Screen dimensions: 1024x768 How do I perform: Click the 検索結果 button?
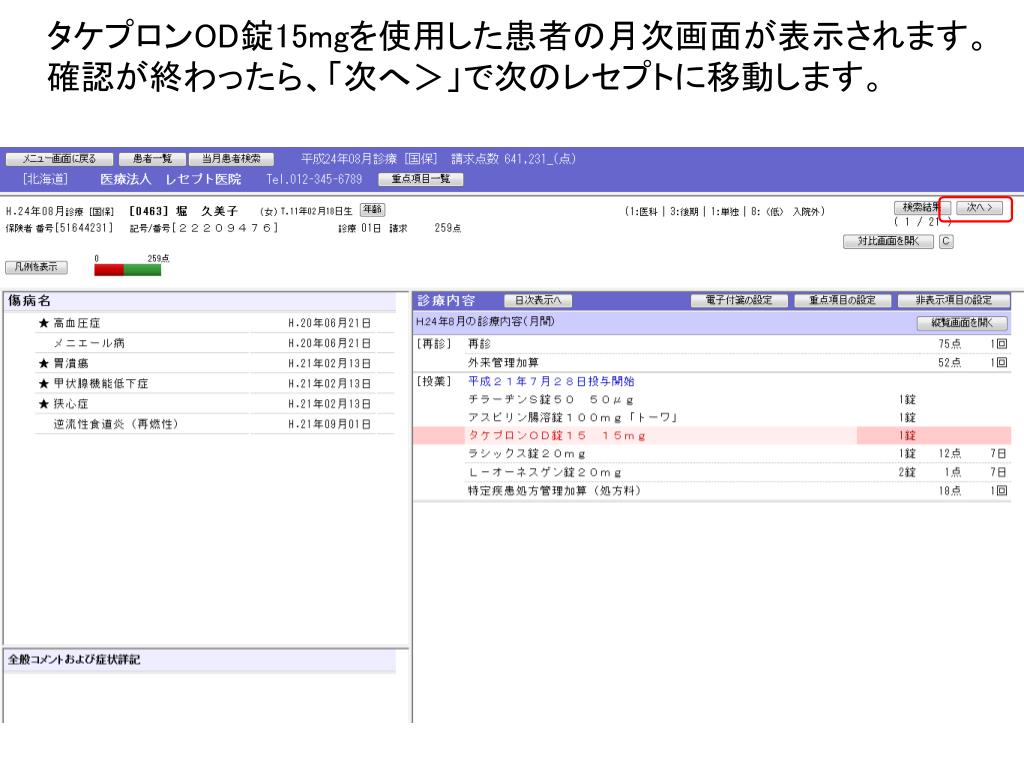(920, 207)
